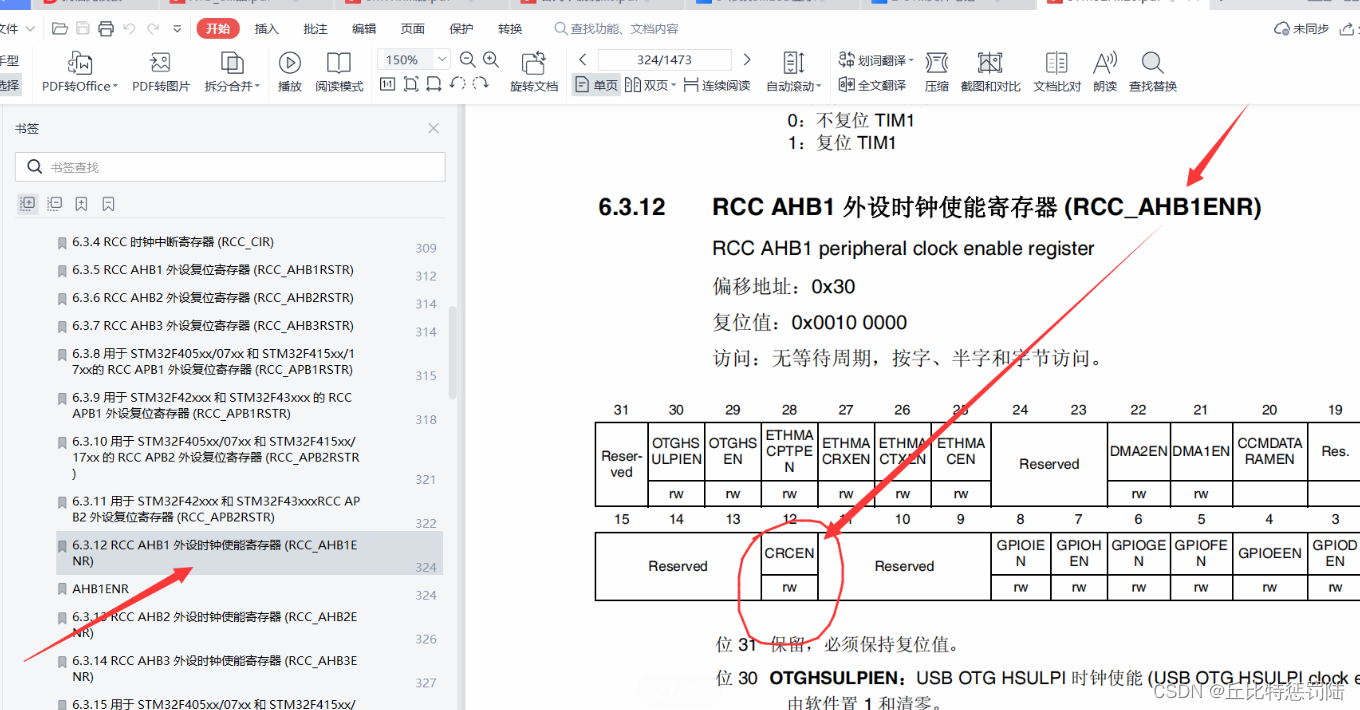
Task: Click expand all bookmarks icon
Action: pyautogui.click(x=28, y=203)
